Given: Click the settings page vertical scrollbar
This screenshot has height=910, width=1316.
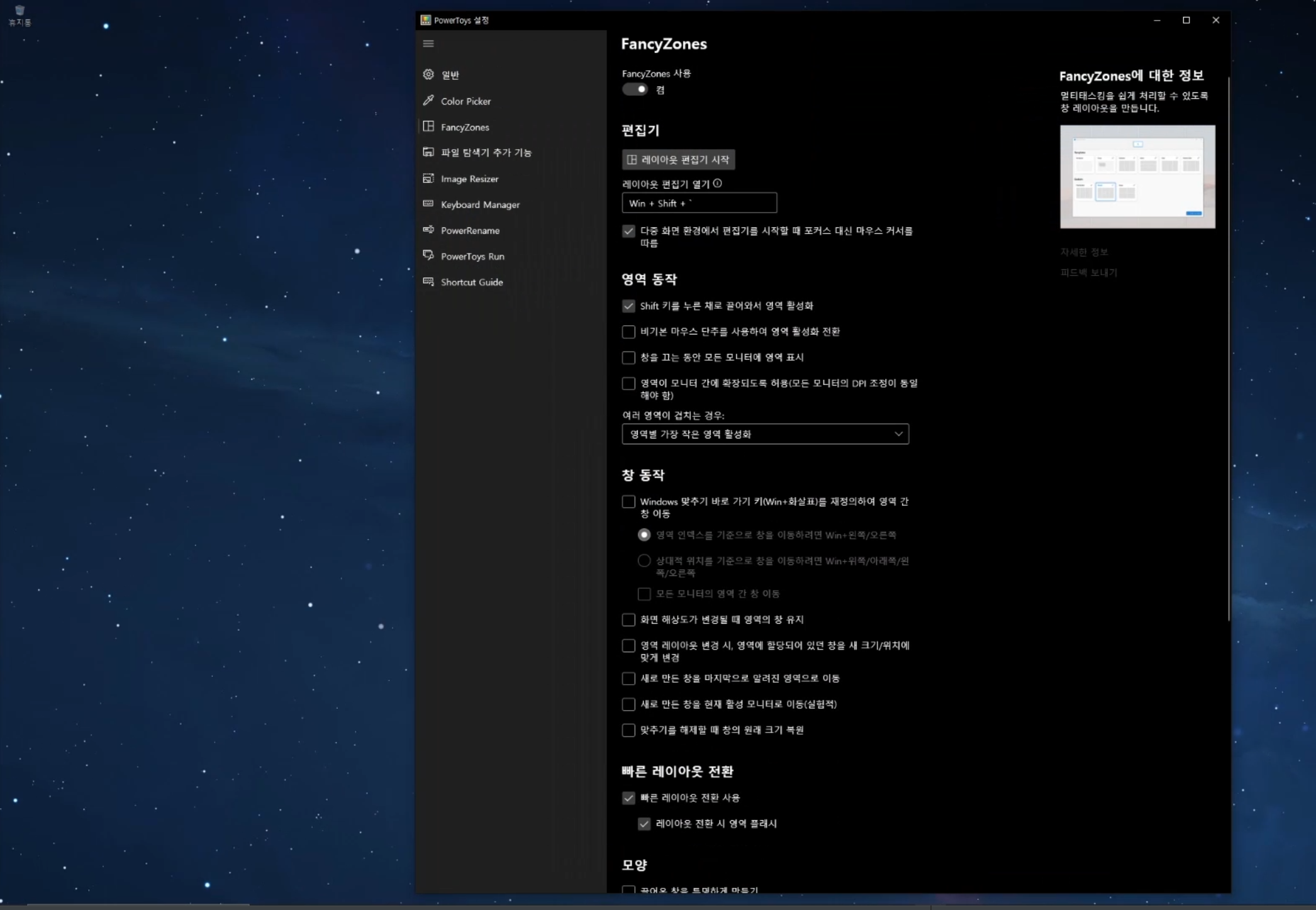Looking at the screenshot, I should click(1228, 349).
